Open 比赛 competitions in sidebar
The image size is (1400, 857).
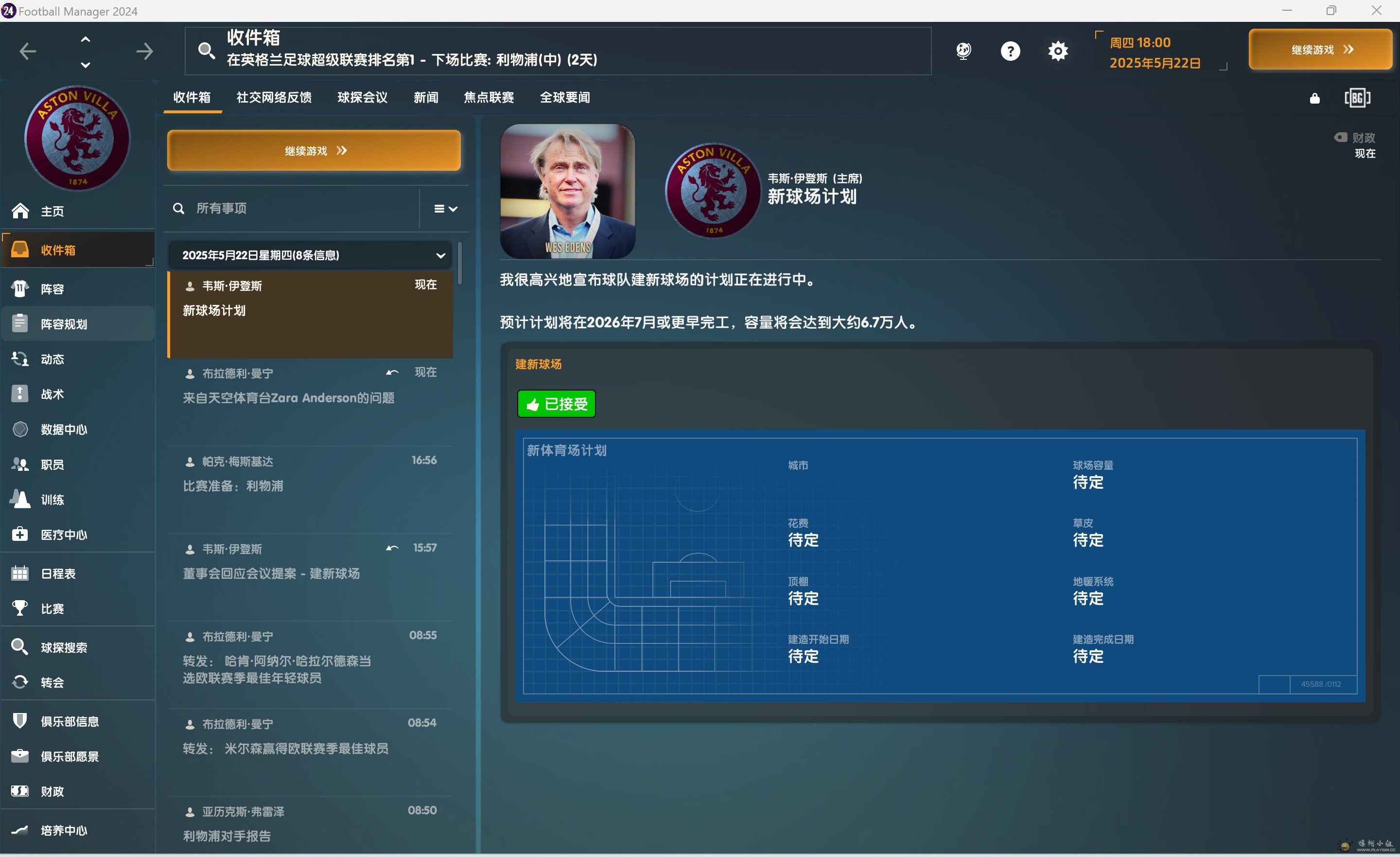click(x=77, y=608)
